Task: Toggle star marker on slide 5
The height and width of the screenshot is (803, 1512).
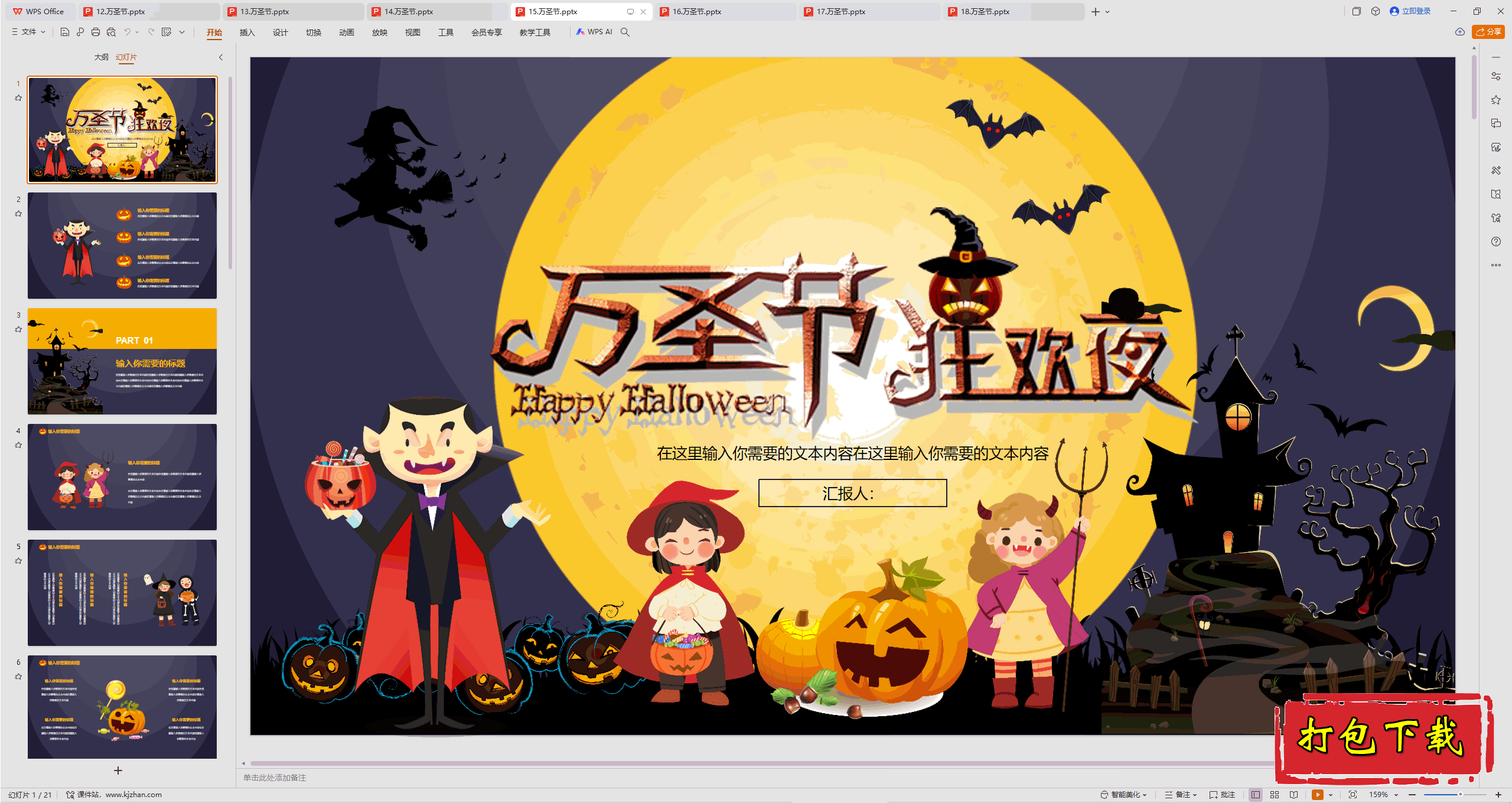Action: click(x=18, y=561)
